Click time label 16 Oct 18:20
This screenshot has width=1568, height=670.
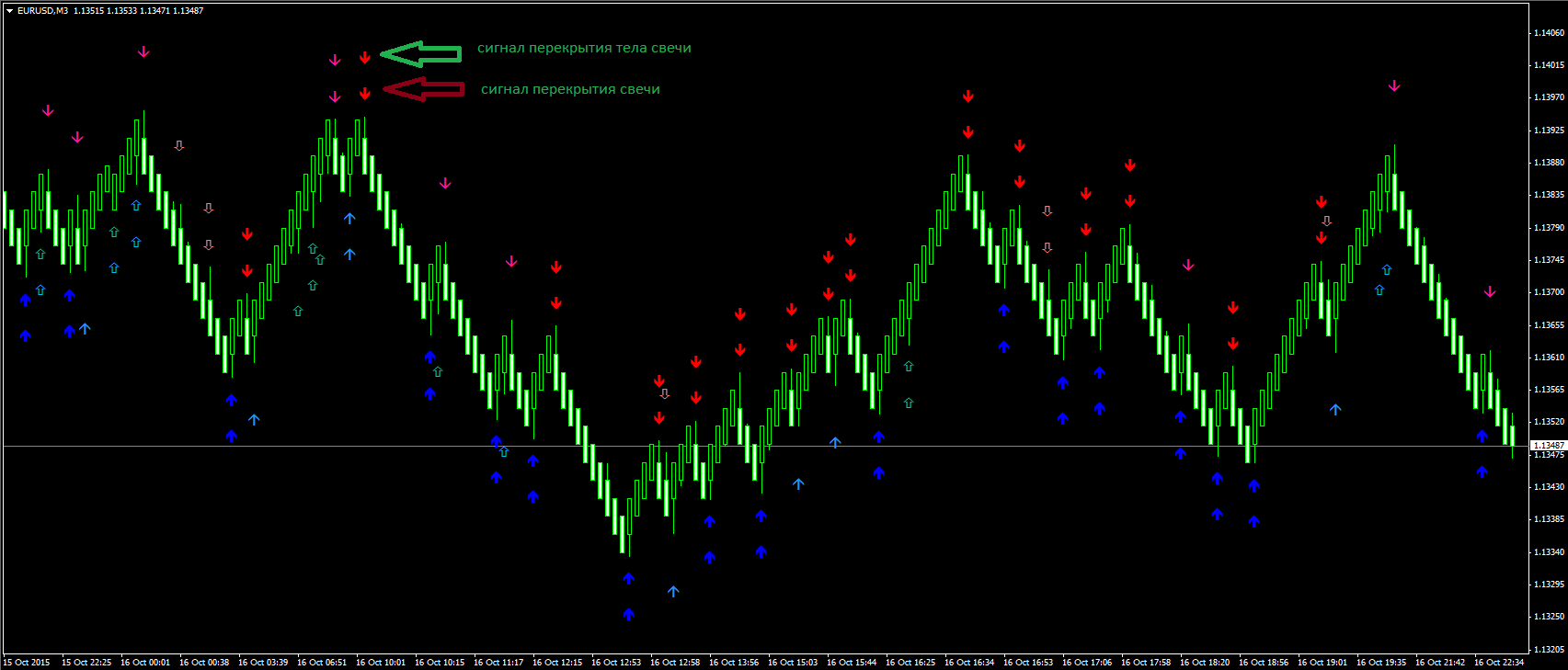click(x=1205, y=663)
